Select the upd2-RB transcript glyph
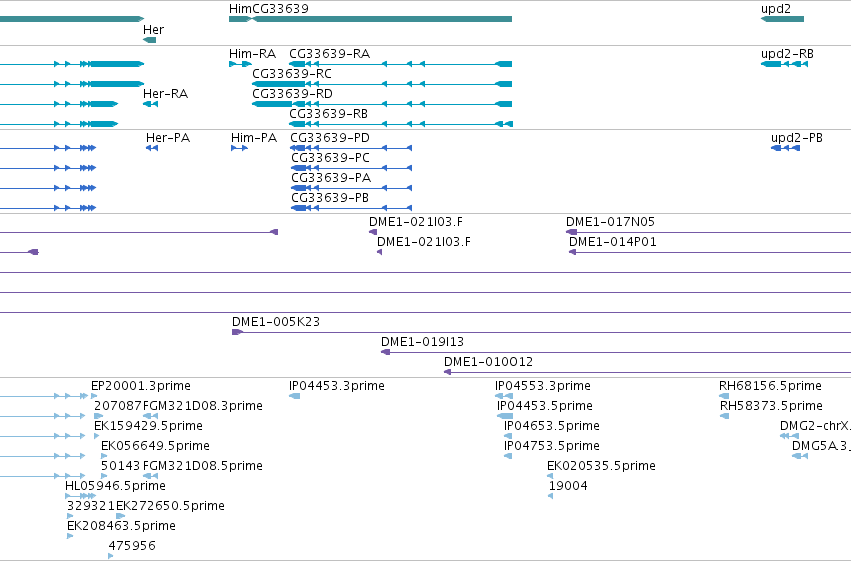This screenshot has height=561, width=851. [784, 64]
